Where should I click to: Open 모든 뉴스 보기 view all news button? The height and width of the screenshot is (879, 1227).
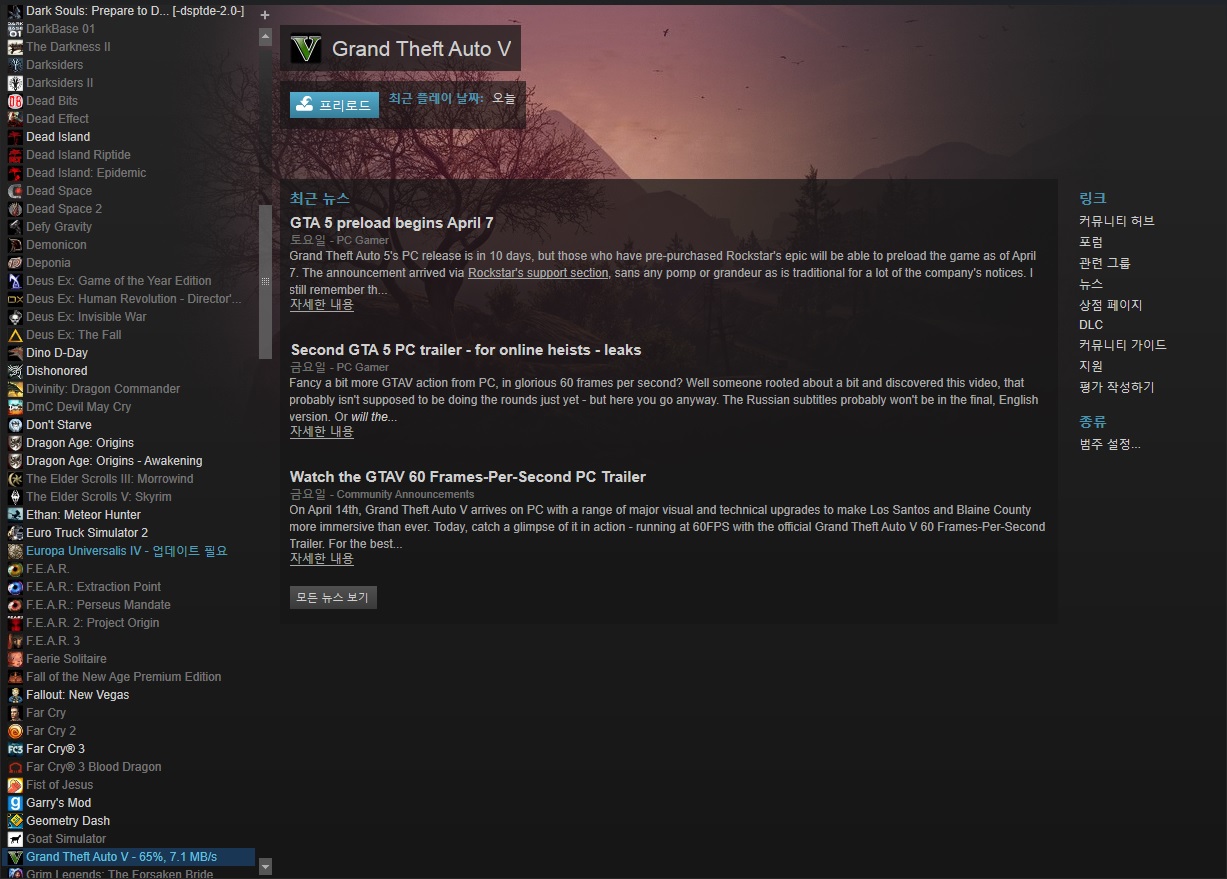333,597
